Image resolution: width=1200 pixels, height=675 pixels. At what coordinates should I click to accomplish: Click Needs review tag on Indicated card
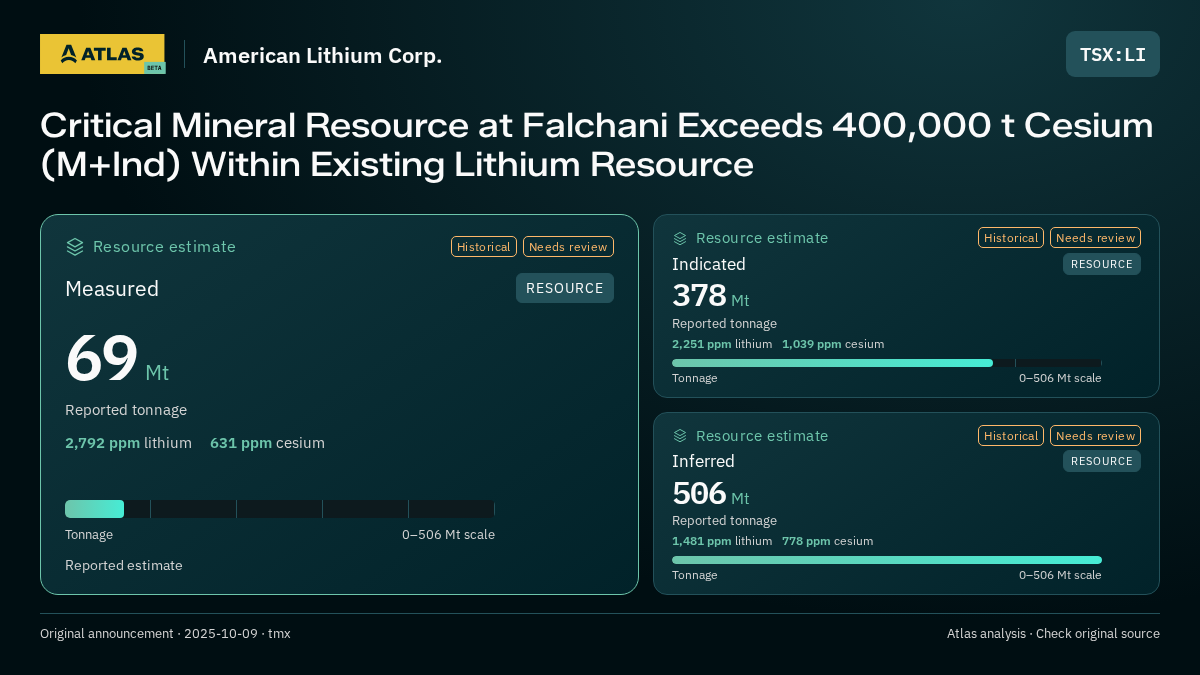pyautogui.click(x=1095, y=238)
